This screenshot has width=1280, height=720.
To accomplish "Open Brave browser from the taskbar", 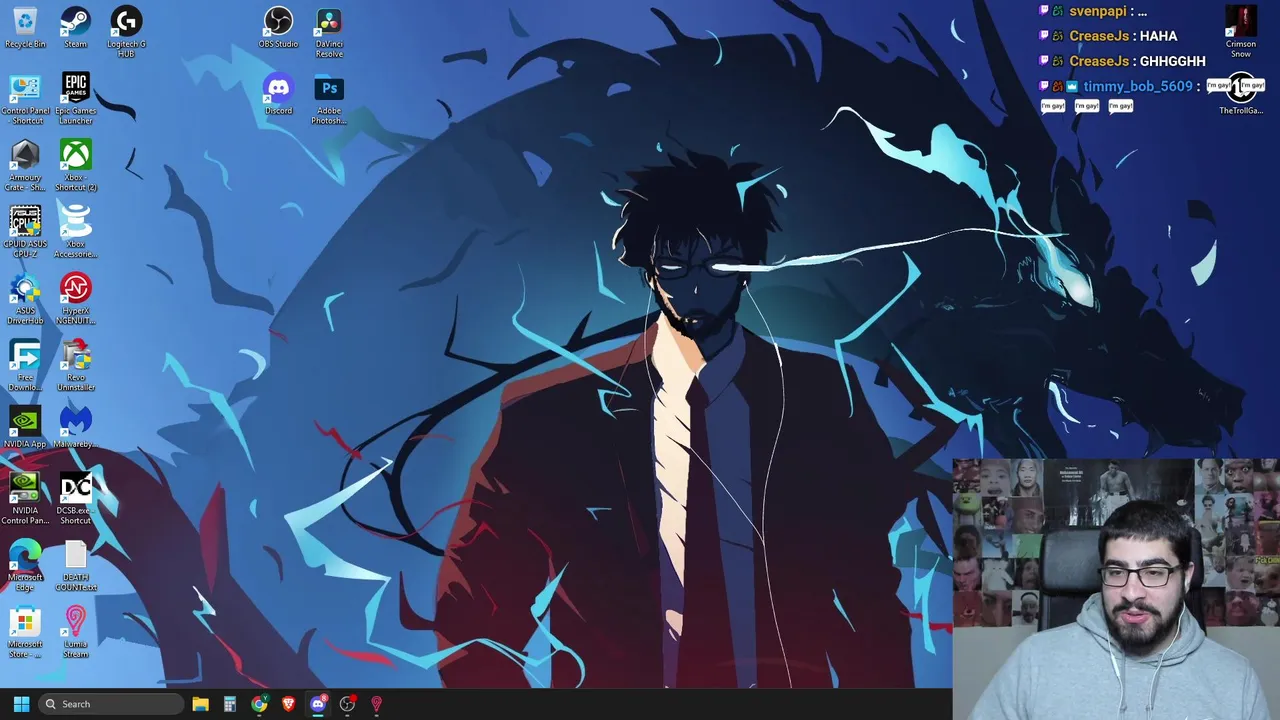I will pos(289,704).
